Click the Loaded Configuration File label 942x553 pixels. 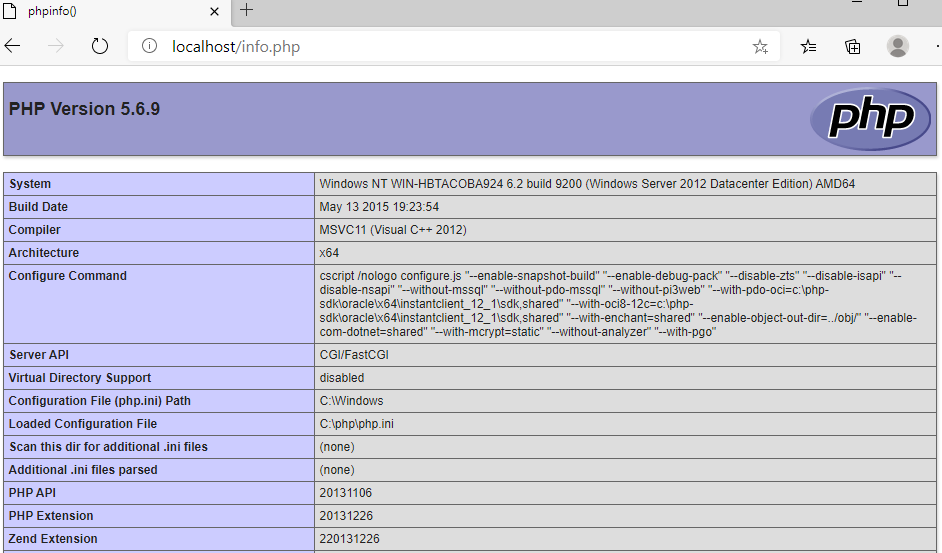[x=82, y=424]
